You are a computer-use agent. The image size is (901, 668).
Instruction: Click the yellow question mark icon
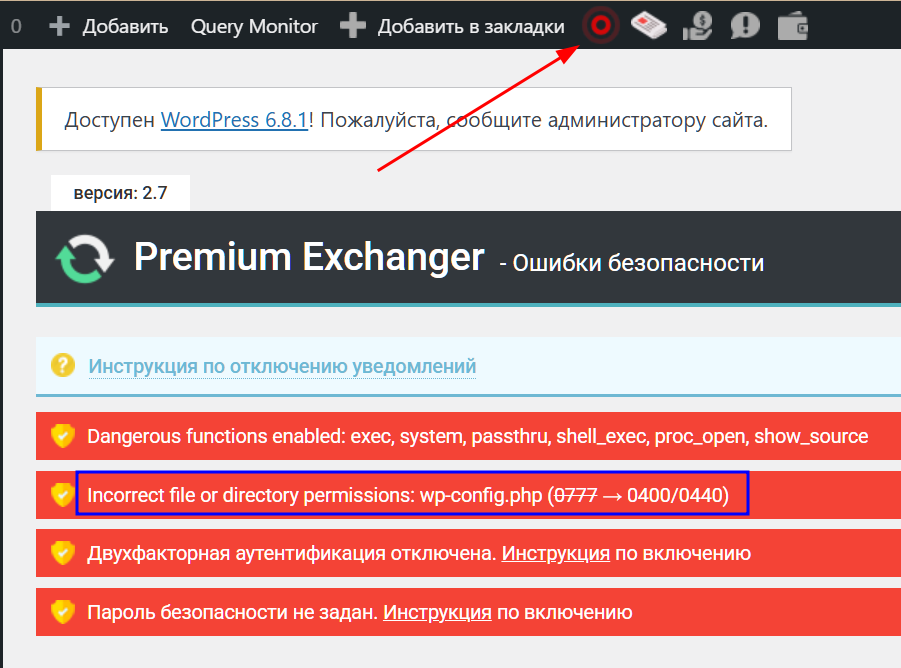pyautogui.click(x=63, y=365)
